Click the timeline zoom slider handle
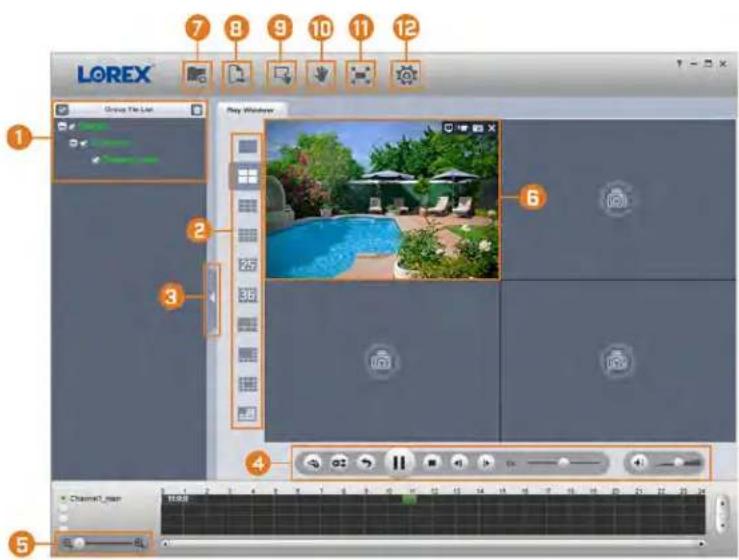Screen dimensions: 739x560 pyautogui.click(x=79, y=544)
